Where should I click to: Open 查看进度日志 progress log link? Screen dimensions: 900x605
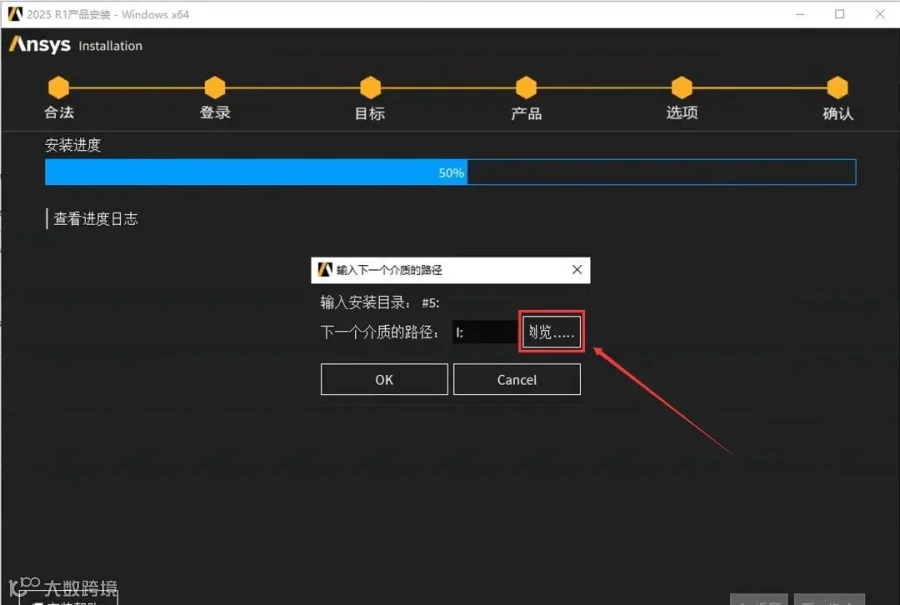tap(95, 219)
